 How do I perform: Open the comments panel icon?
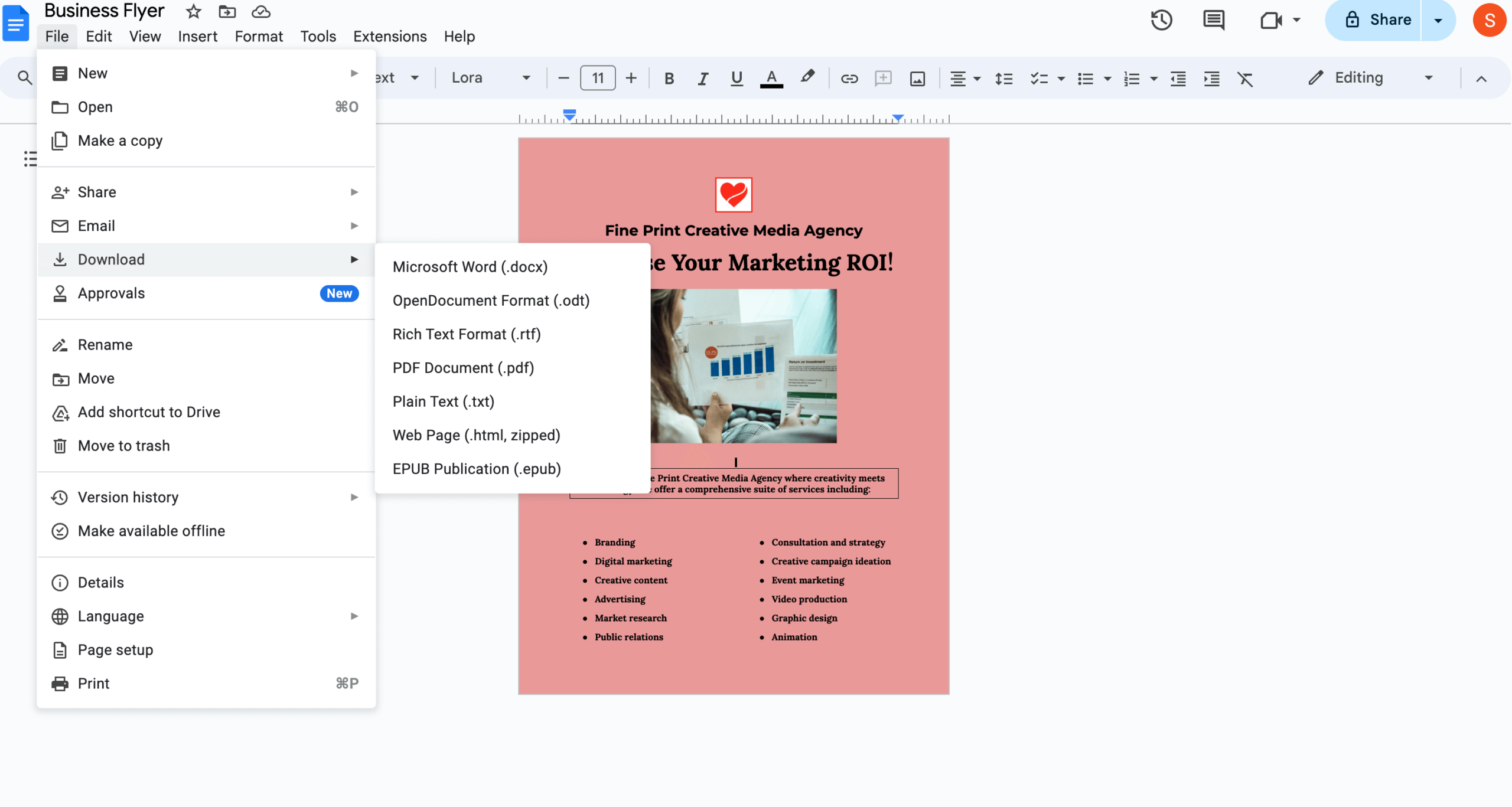click(1213, 19)
